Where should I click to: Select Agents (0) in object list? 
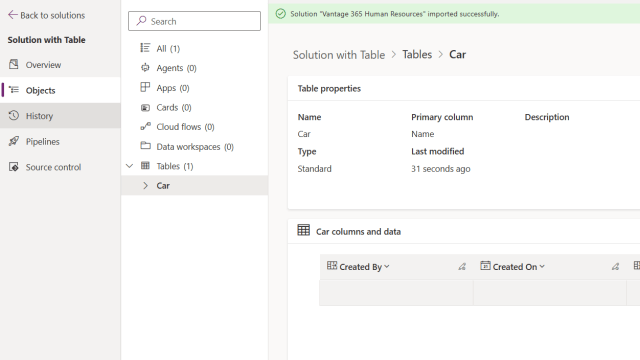click(195, 68)
